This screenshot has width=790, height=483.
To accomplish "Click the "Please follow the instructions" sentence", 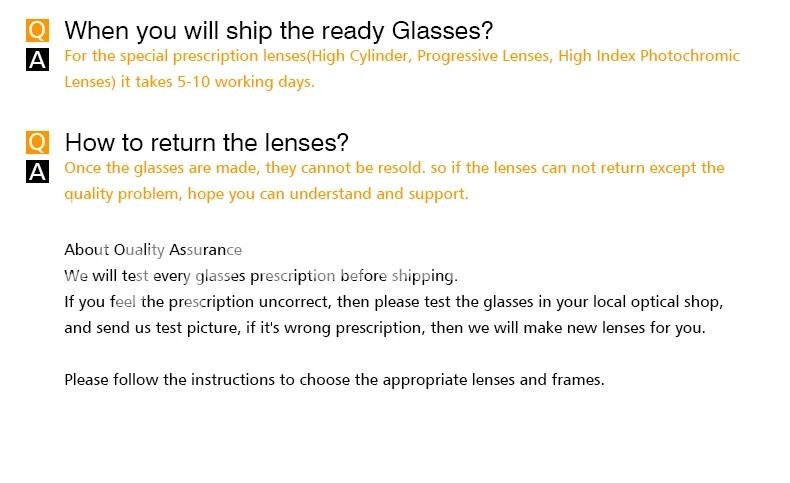I will (x=334, y=379).
